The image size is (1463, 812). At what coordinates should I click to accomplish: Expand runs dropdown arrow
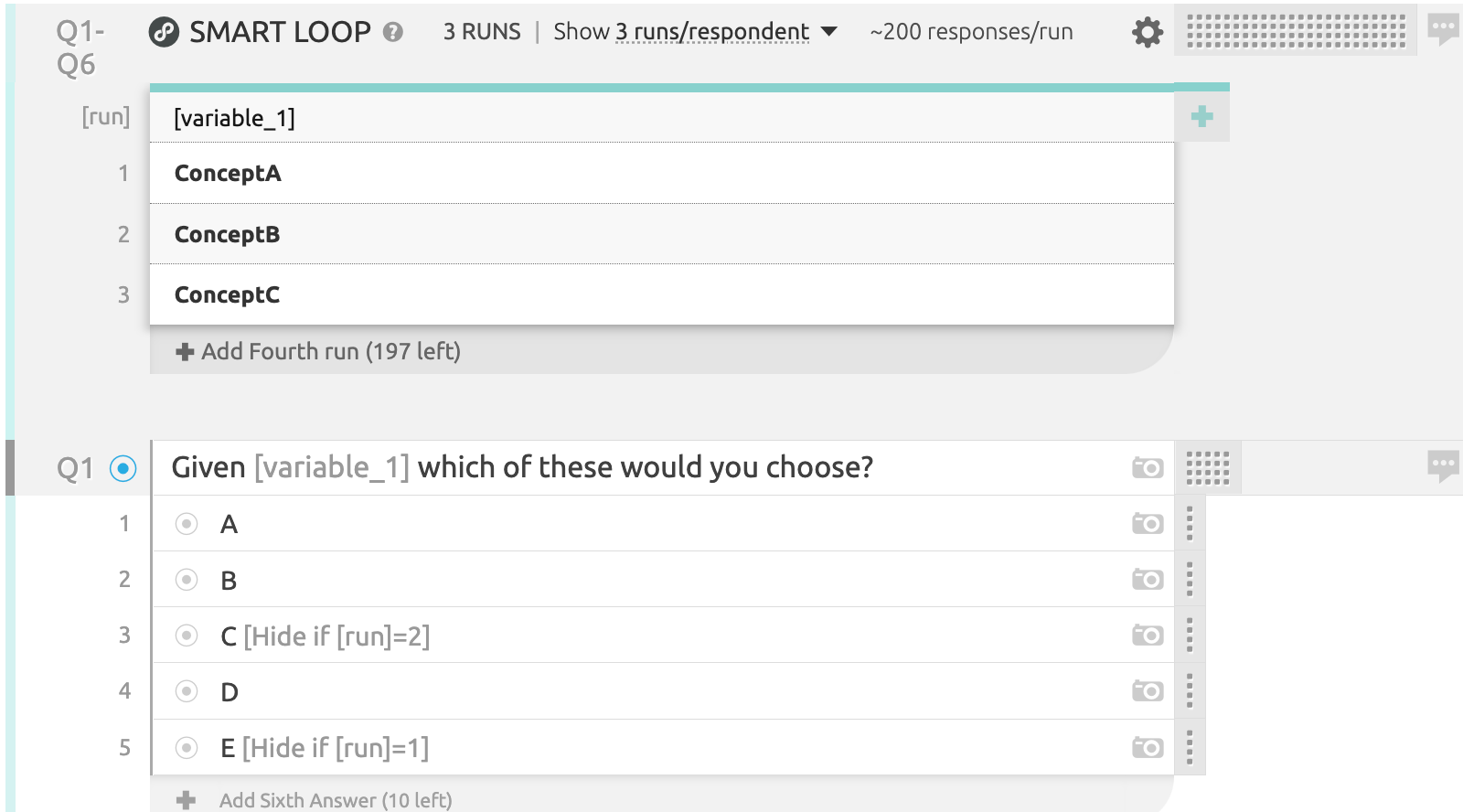tap(829, 32)
